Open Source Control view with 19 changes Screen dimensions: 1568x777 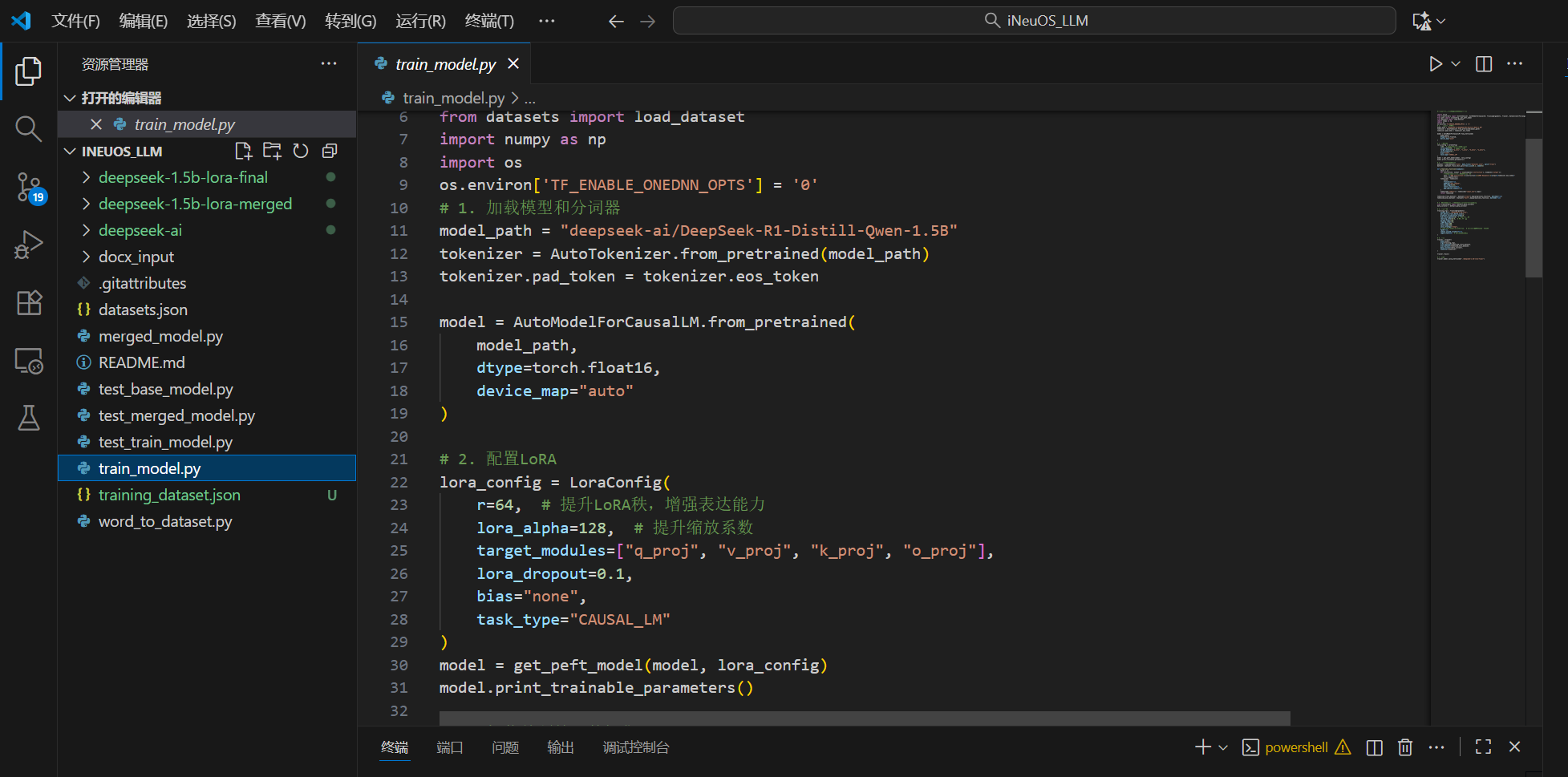click(29, 187)
